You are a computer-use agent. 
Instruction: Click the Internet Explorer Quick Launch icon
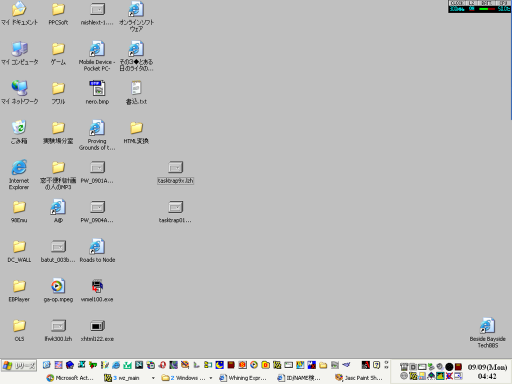point(116,365)
